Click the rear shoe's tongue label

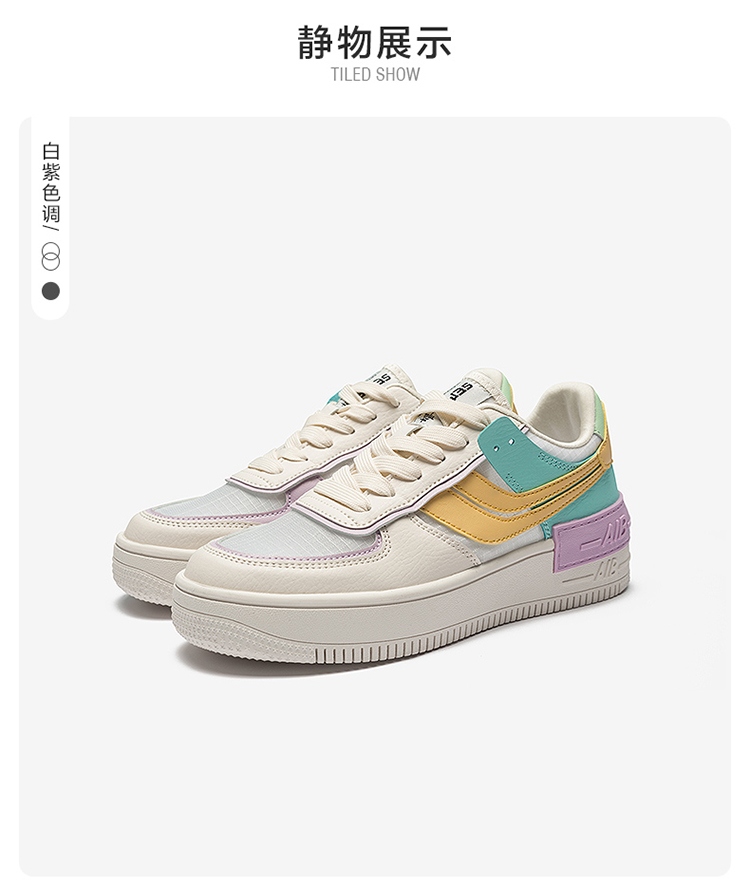(374, 378)
